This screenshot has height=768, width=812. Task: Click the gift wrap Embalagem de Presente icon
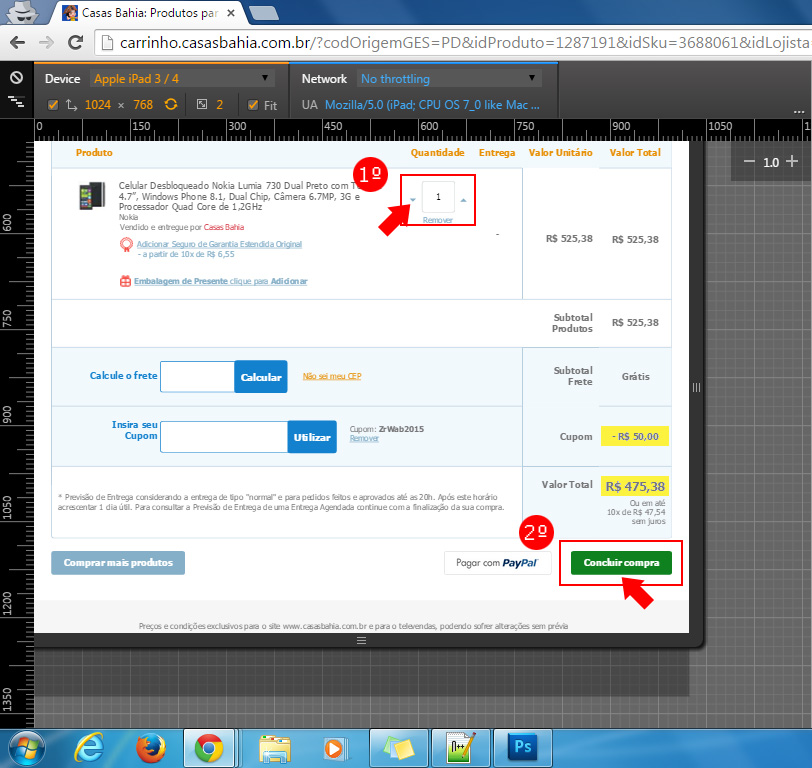125,282
